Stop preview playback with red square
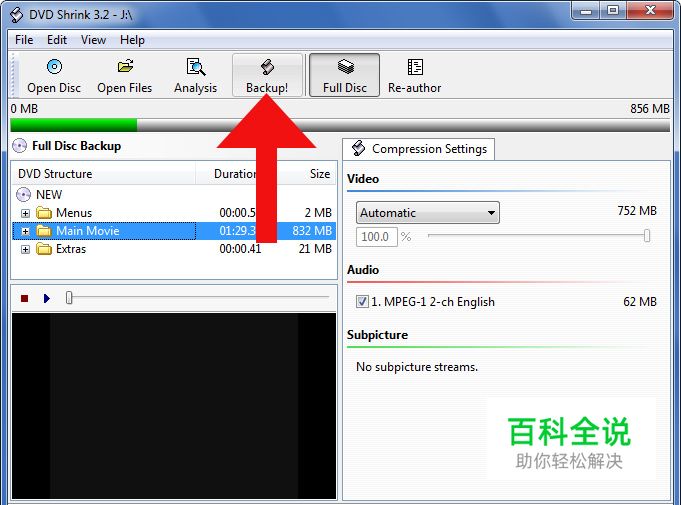The image size is (681, 505). pos(24,298)
